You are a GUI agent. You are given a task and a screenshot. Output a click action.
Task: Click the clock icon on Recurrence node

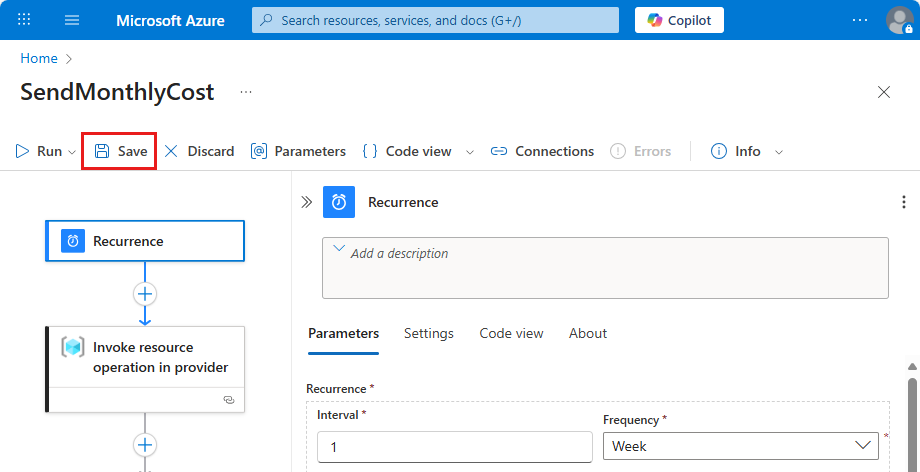point(73,241)
